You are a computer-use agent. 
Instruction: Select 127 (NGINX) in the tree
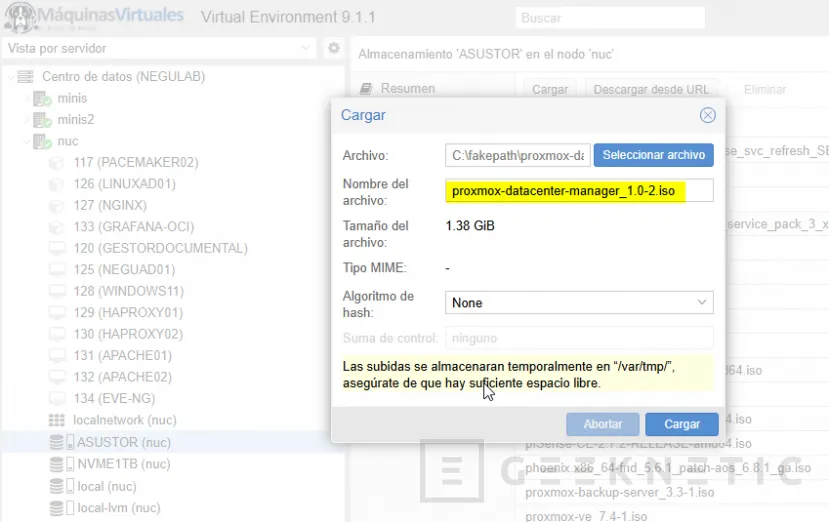[x=110, y=205]
